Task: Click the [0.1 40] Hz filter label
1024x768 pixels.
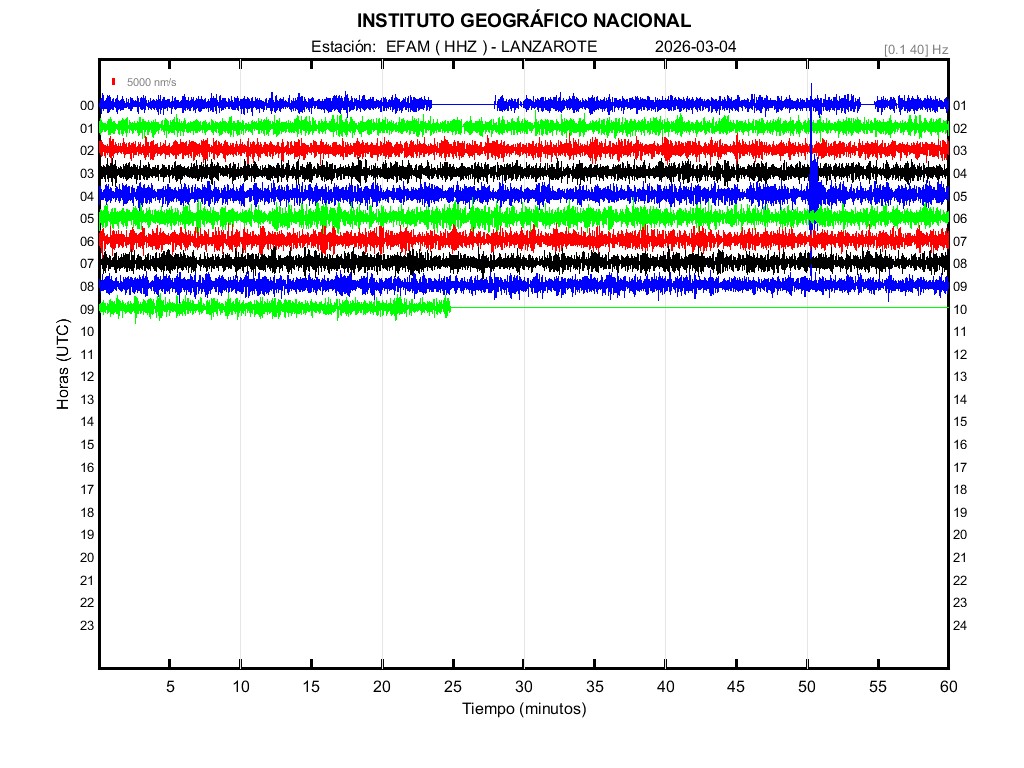Action: 915,49
